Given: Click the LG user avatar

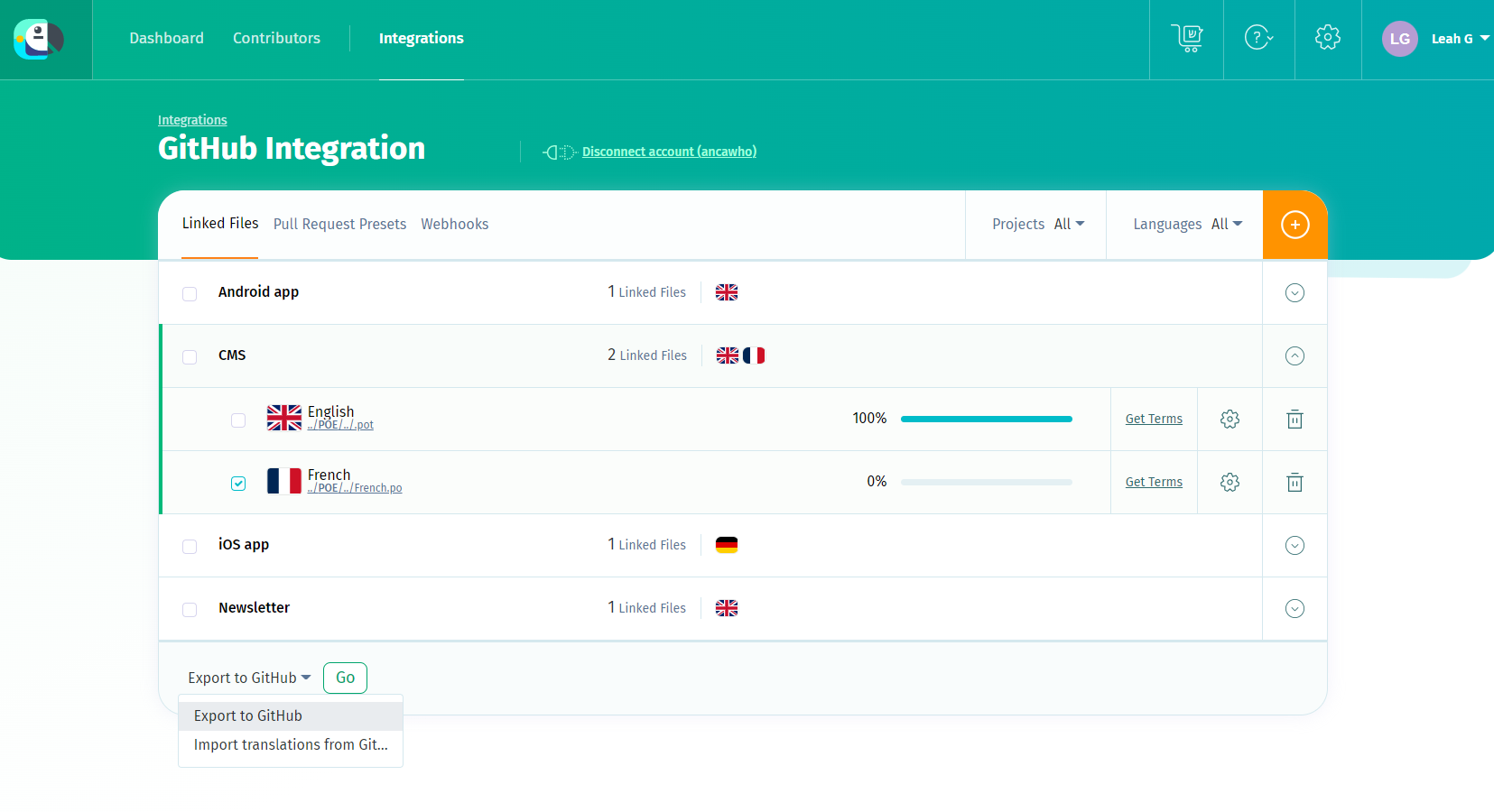Looking at the screenshot, I should click(1400, 39).
